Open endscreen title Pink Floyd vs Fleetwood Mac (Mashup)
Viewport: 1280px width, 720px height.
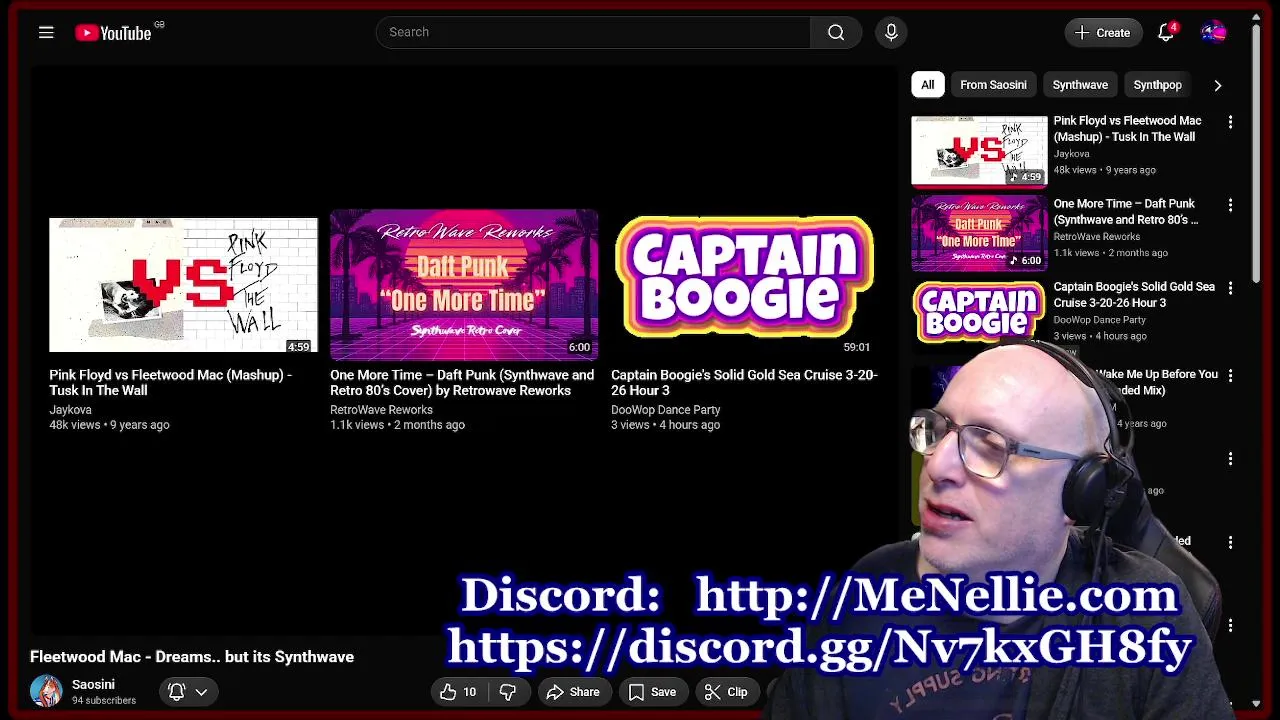pos(170,383)
